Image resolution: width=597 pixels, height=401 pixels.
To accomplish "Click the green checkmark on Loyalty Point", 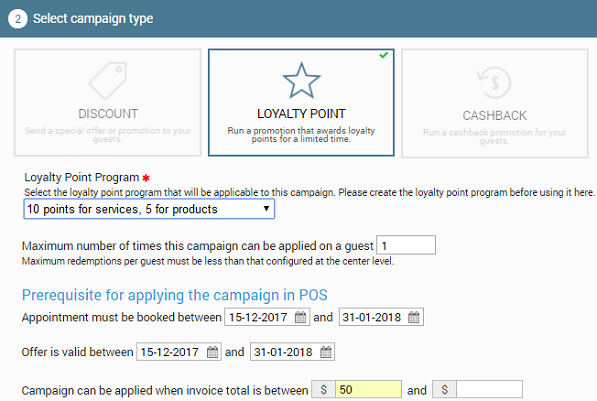I will (x=384, y=55).
